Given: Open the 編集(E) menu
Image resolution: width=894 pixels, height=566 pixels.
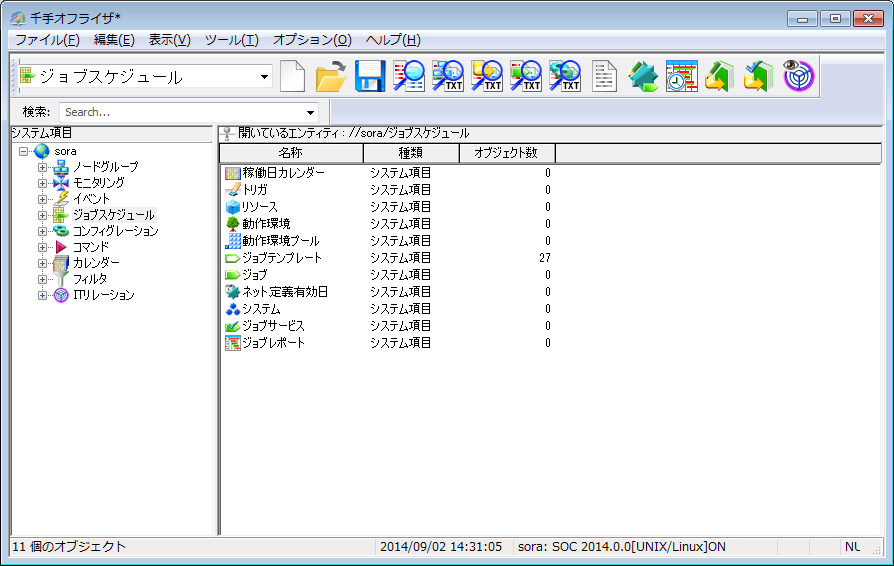Looking at the screenshot, I should tap(114, 40).
